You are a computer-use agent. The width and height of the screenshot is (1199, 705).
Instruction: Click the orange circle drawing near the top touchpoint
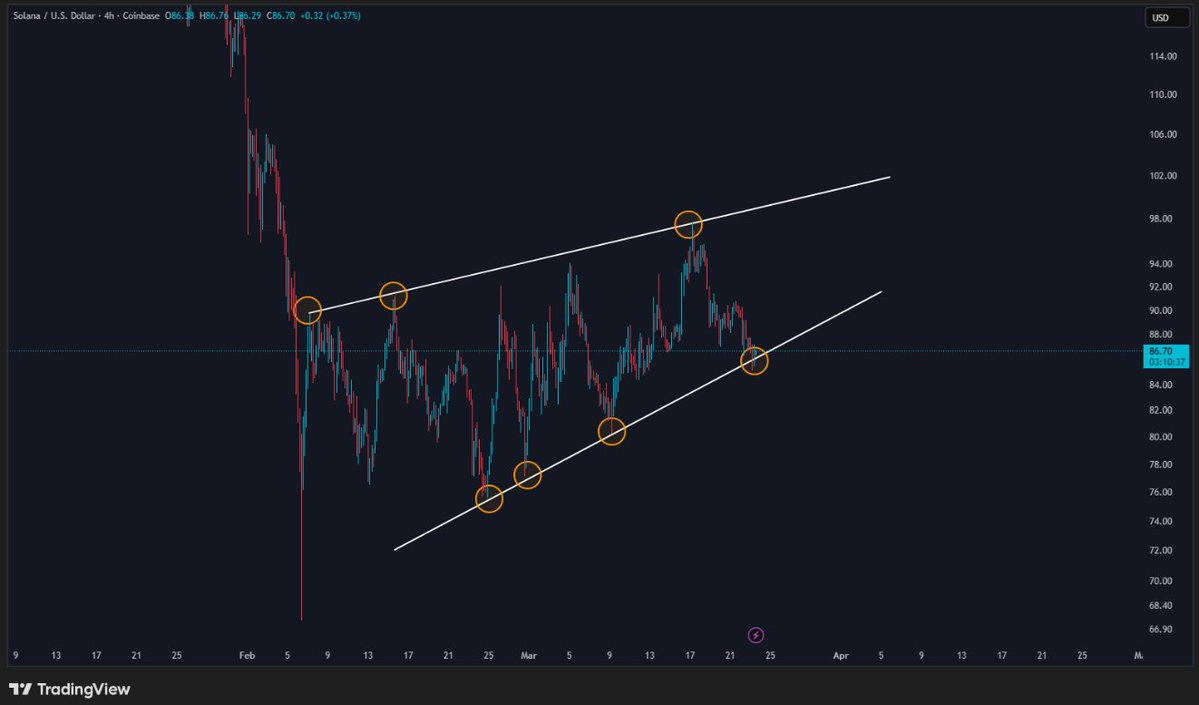coord(688,224)
